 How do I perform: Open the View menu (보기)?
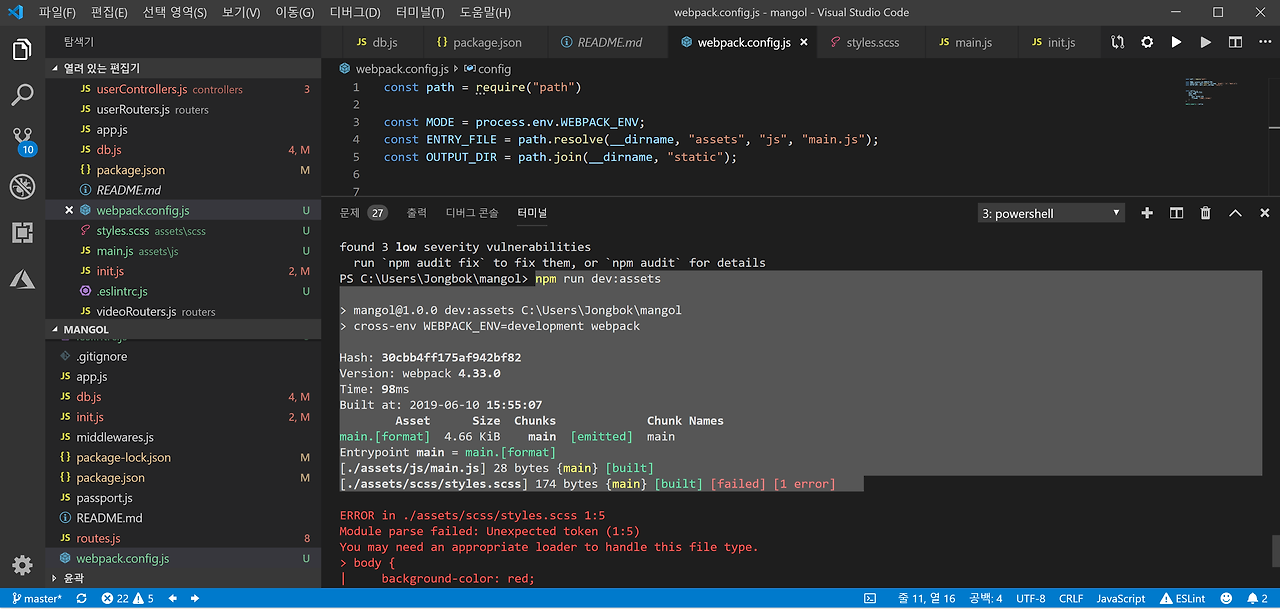[241, 13]
